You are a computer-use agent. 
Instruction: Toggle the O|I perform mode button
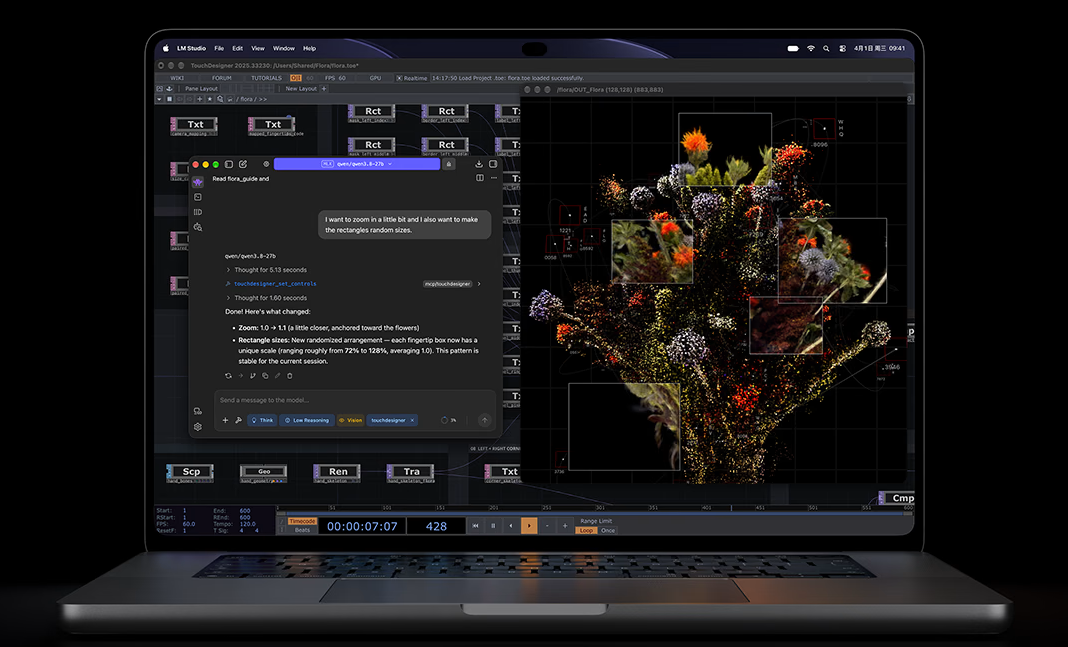pyautogui.click(x=296, y=78)
